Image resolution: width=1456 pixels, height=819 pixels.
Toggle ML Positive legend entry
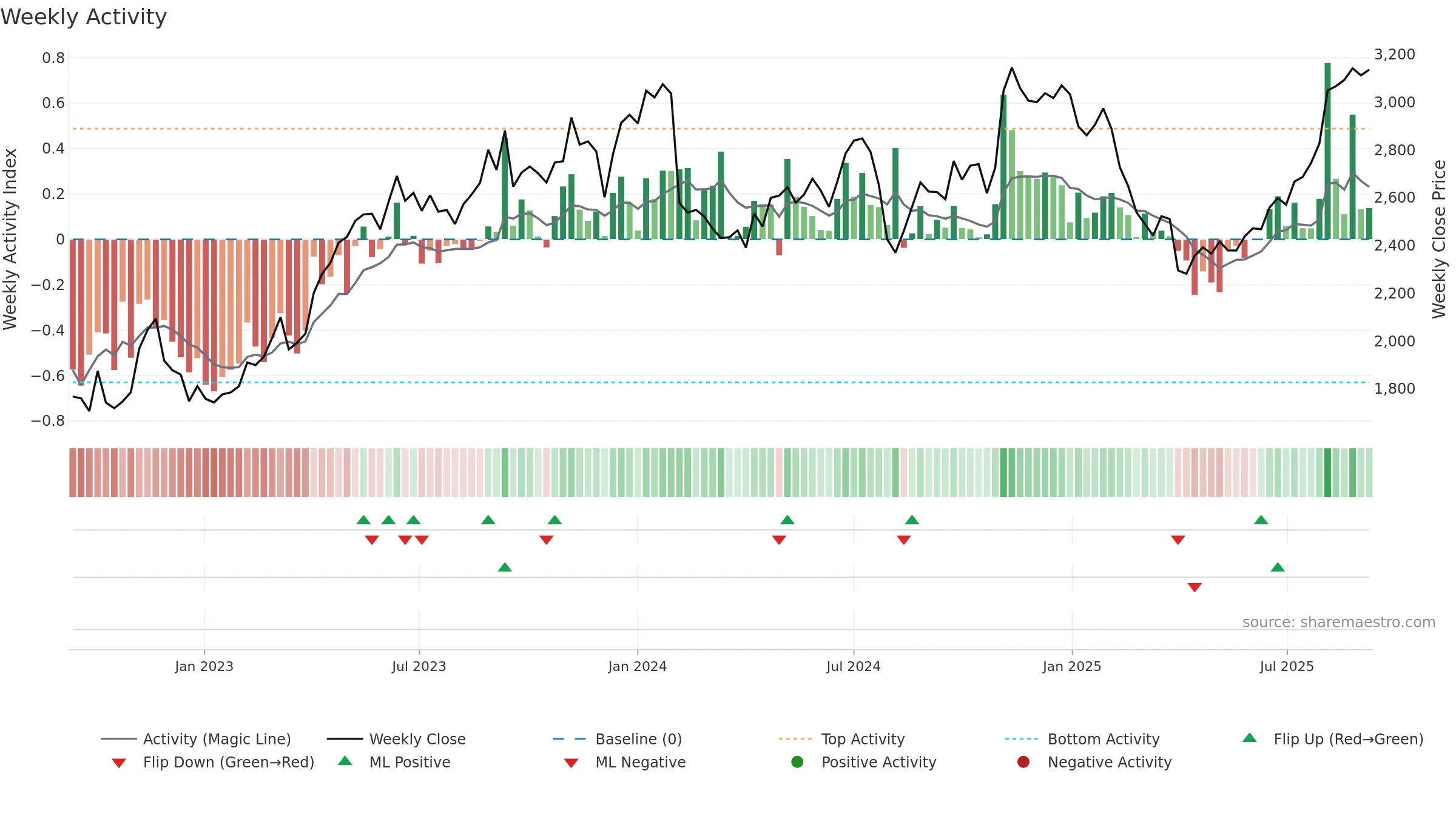(394, 762)
